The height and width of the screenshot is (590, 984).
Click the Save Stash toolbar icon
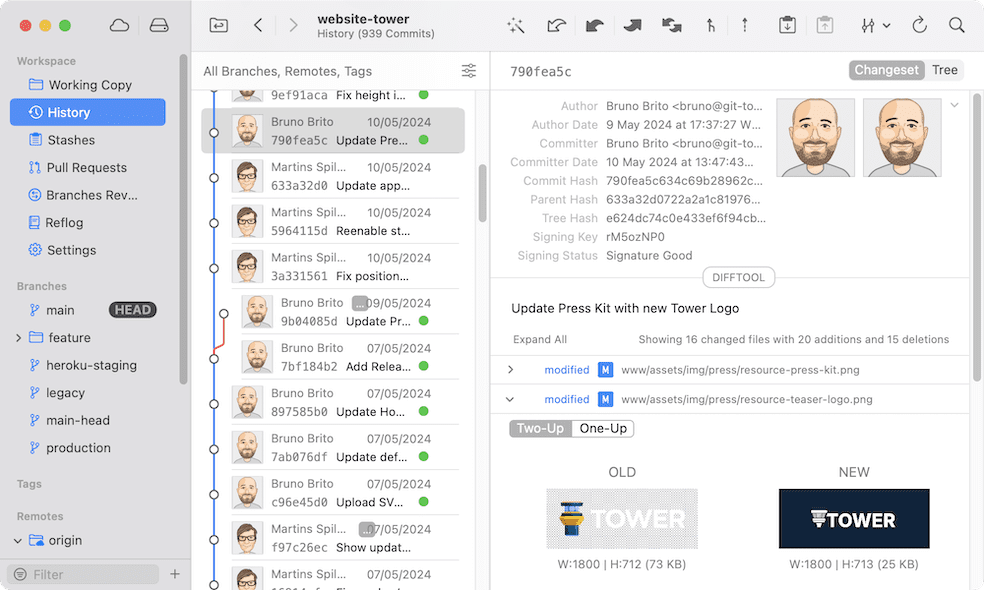click(x=787, y=25)
